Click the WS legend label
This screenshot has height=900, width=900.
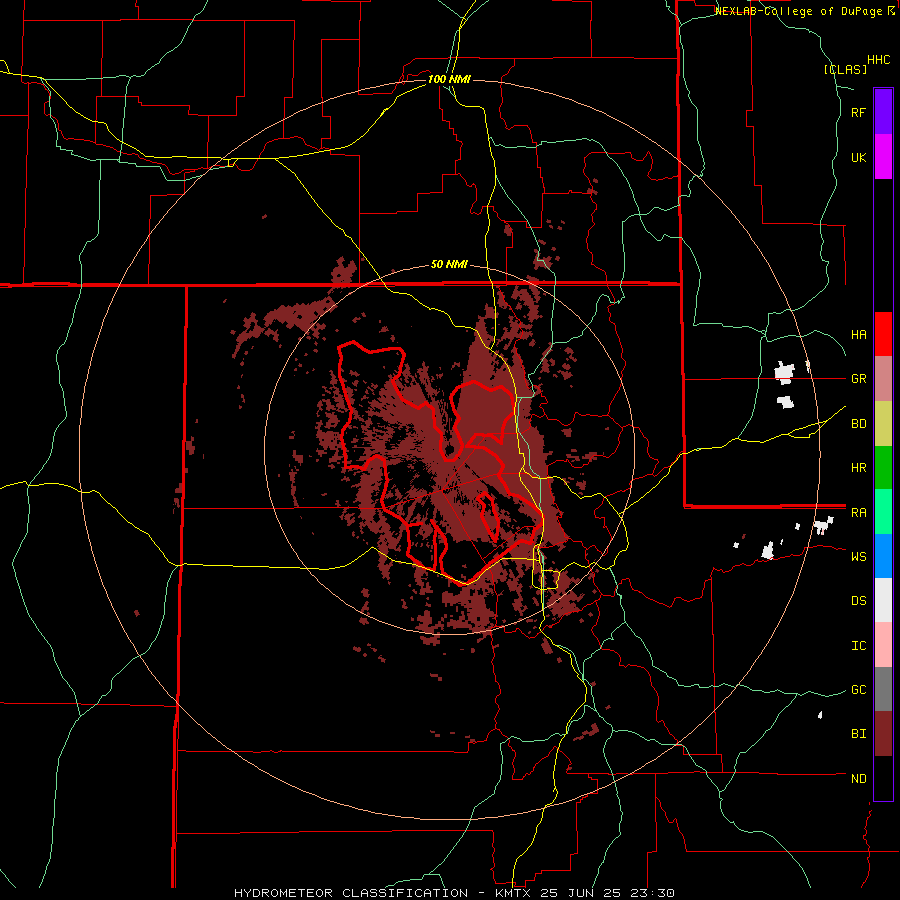859,557
